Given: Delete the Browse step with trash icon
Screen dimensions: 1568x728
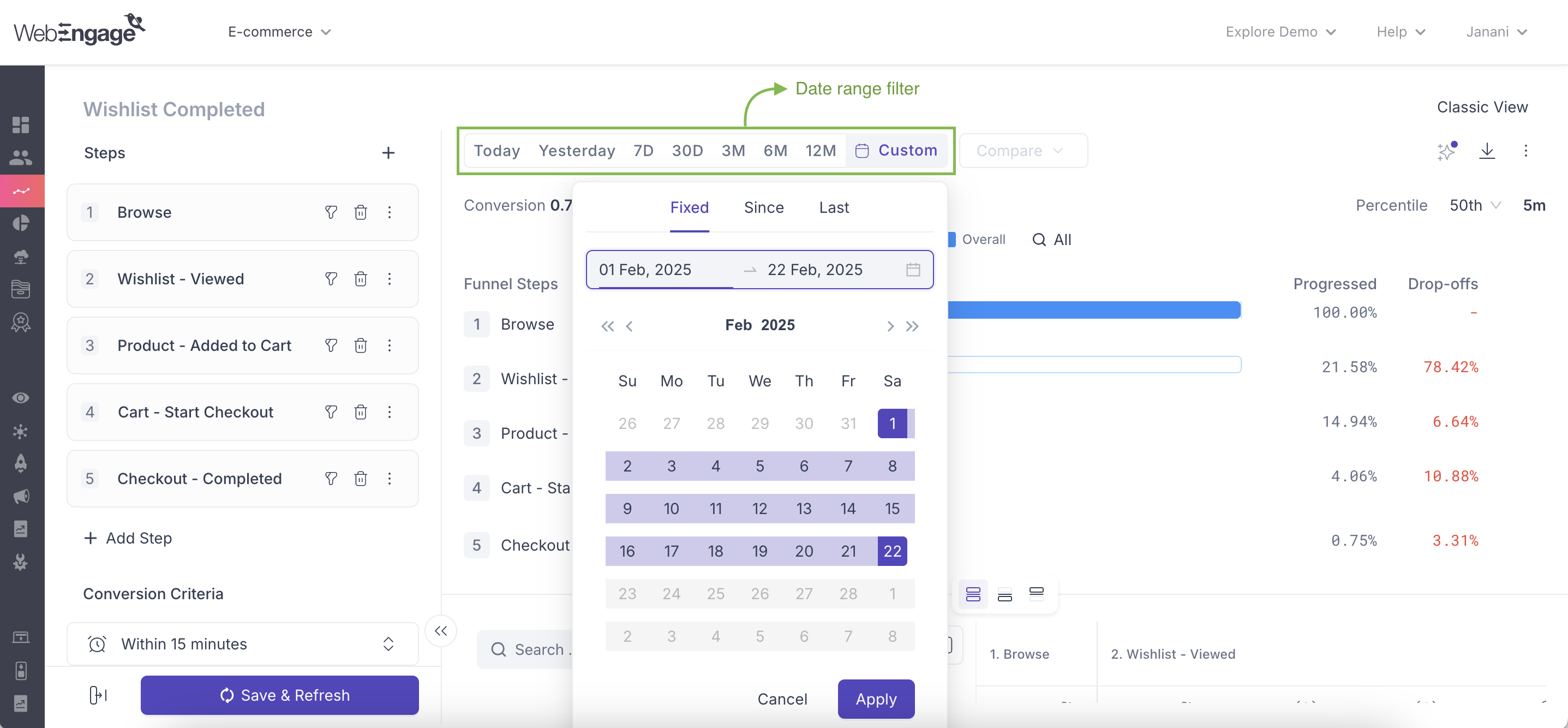Looking at the screenshot, I should [361, 212].
